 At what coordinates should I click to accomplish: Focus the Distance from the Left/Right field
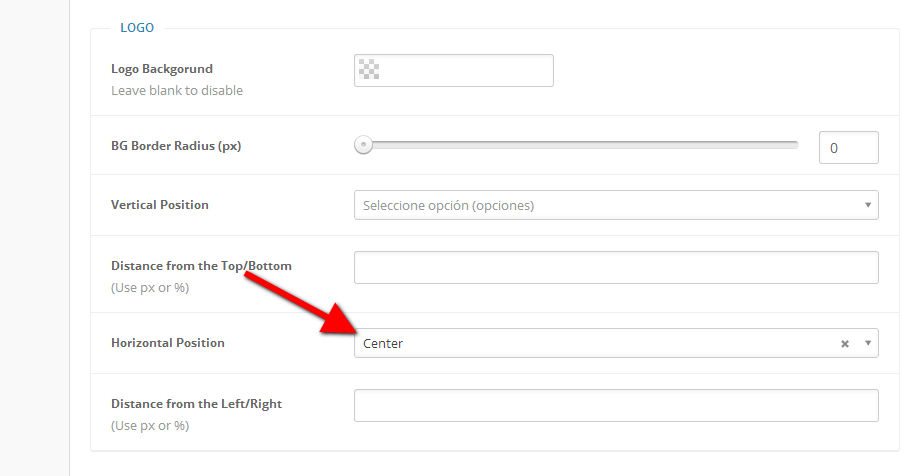(x=616, y=405)
